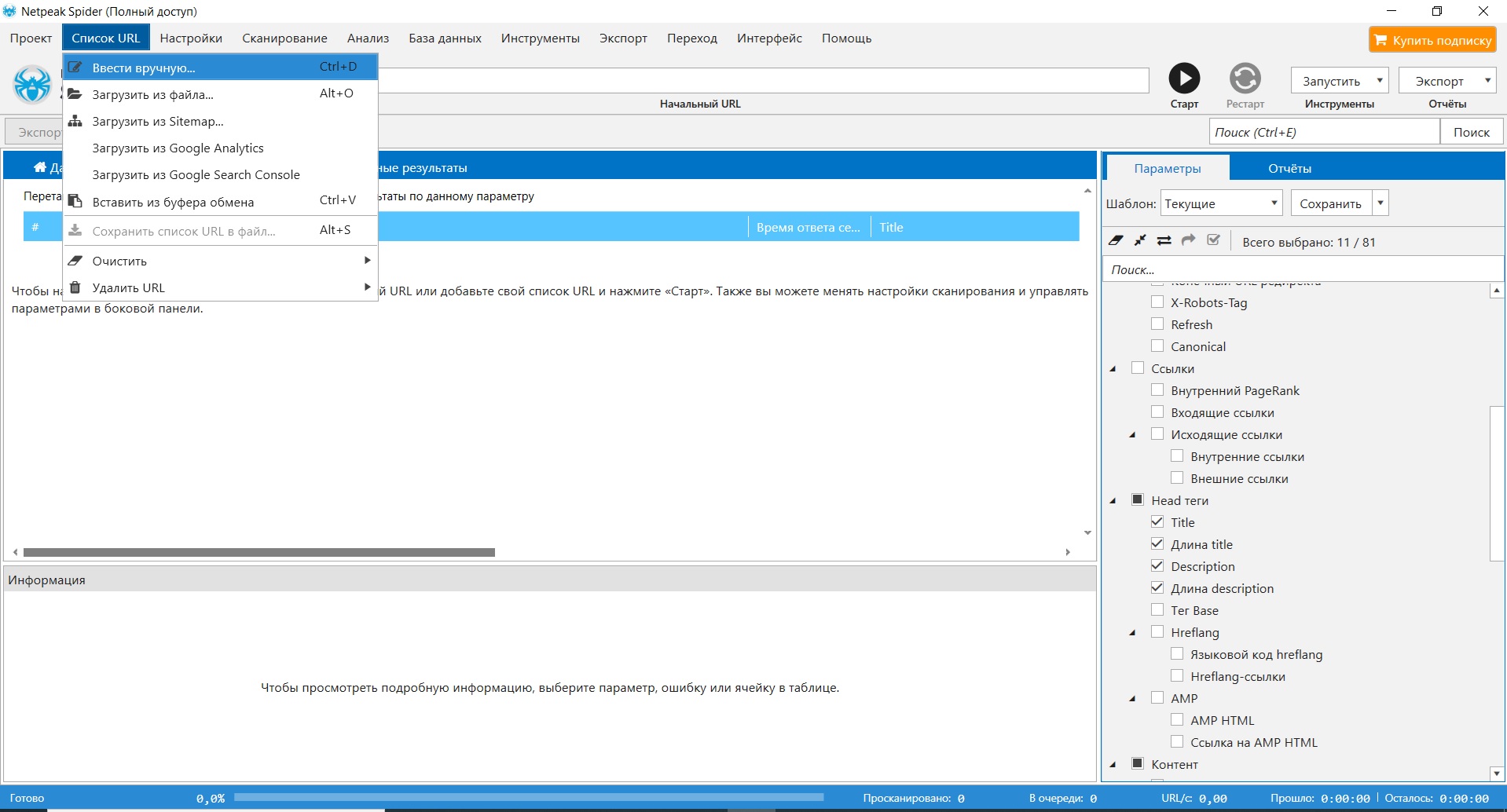
Task: Click the Поиск button next to the search field
Action: 1471,132
